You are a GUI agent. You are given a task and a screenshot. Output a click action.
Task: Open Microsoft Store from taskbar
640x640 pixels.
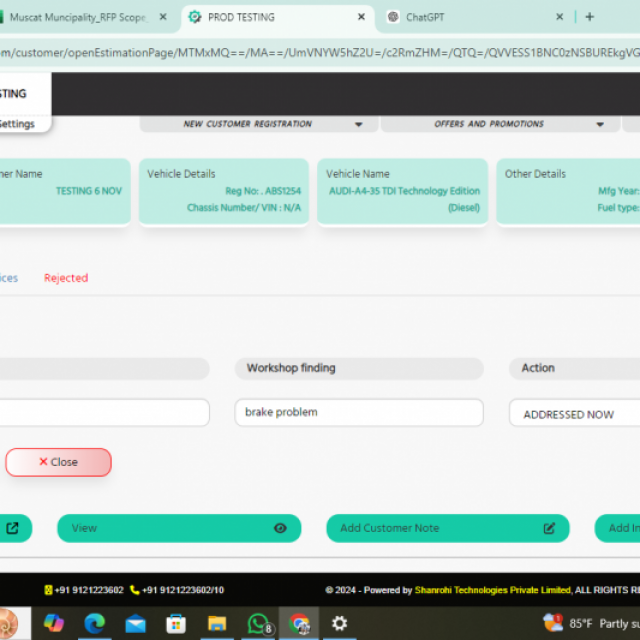[x=176, y=623]
